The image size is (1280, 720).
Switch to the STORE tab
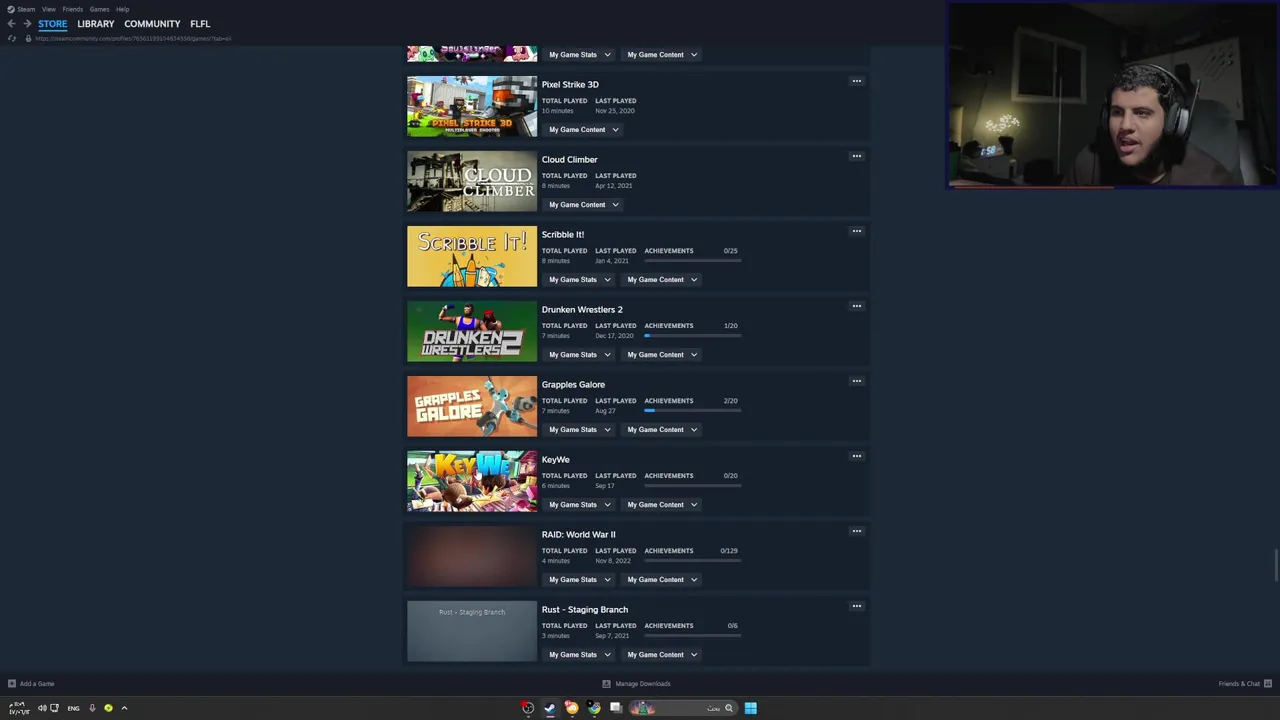[53, 24]
